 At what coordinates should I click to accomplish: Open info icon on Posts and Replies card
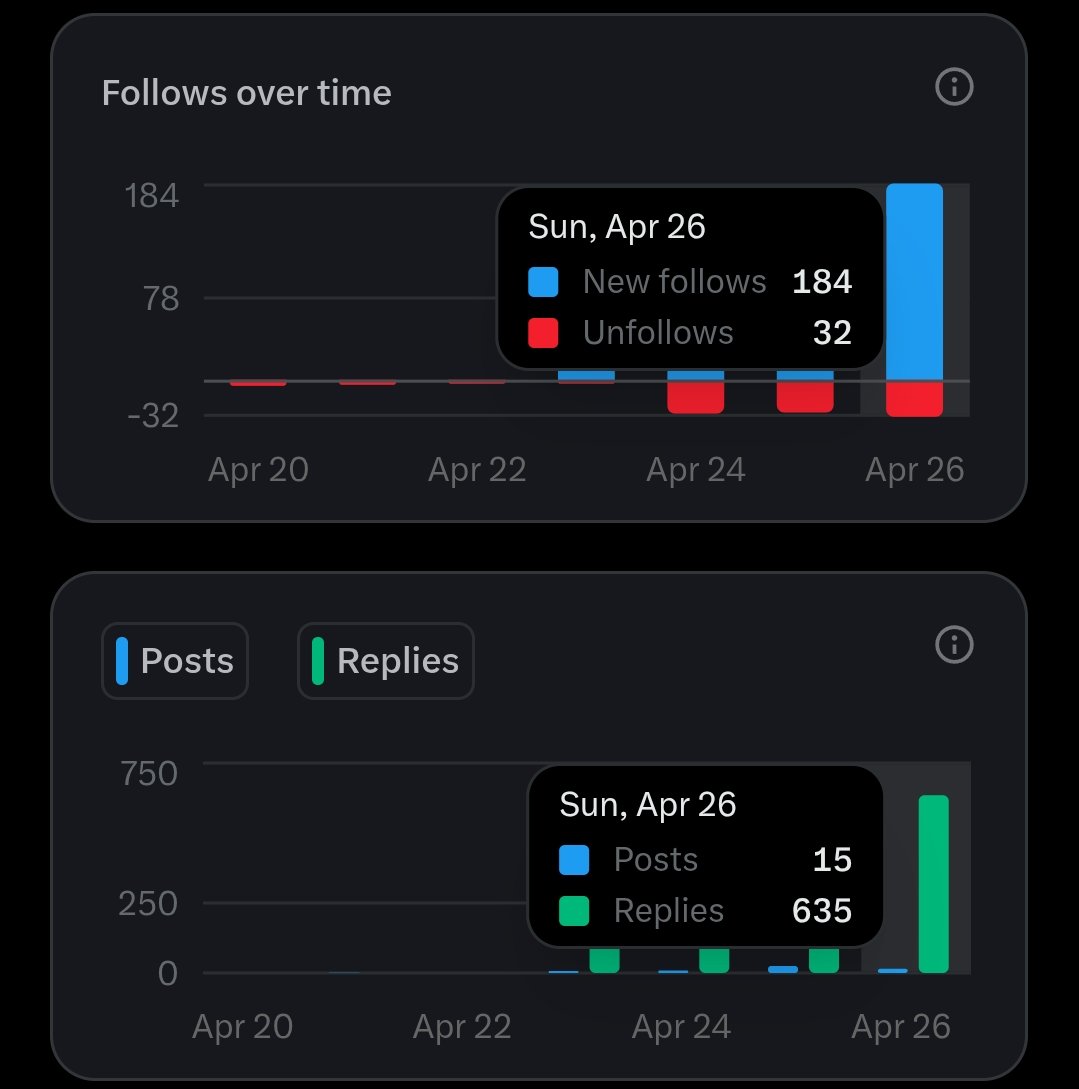pos(954,645)
